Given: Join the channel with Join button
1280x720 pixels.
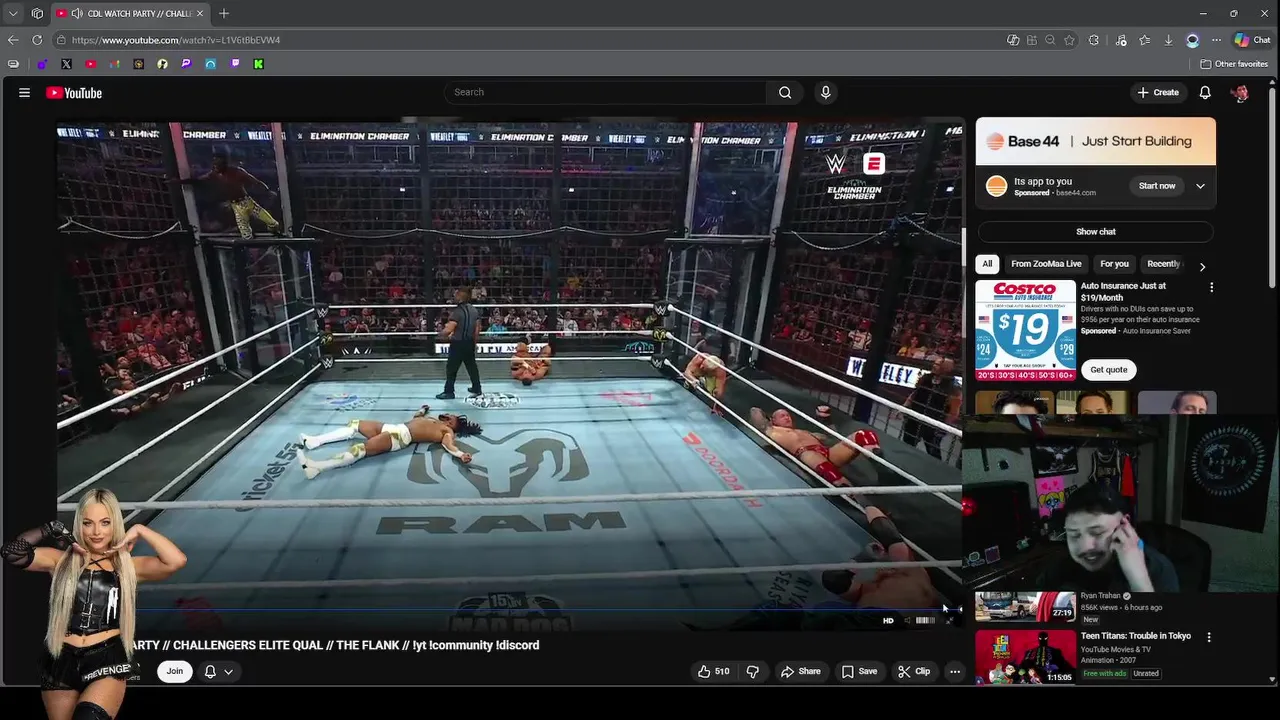Looking at the screenshot, I should pos(175,671).
